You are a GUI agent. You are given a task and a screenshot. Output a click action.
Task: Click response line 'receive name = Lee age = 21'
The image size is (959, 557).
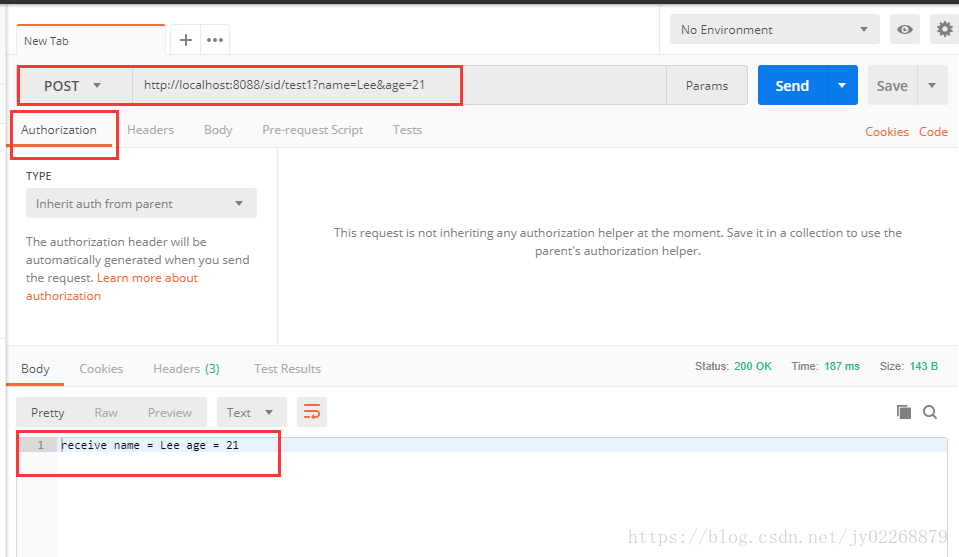(x=150, y=445)
